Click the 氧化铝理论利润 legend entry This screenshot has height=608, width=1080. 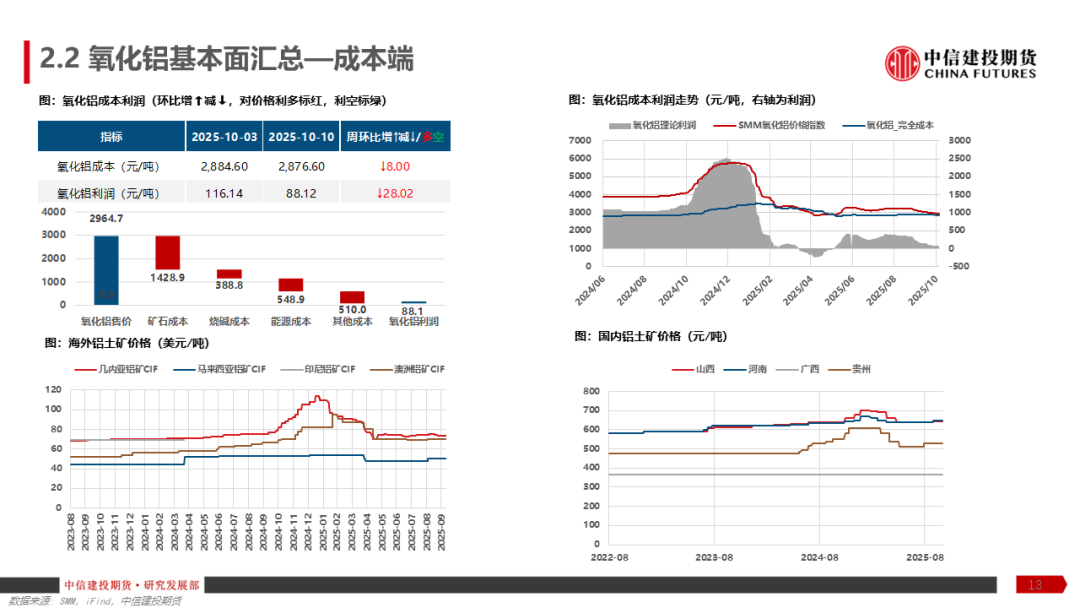(x=653, y=125)
